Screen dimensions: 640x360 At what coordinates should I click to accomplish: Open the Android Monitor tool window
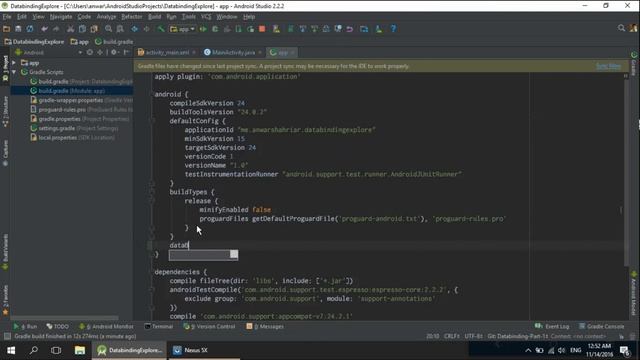click(x=106, y=327)
